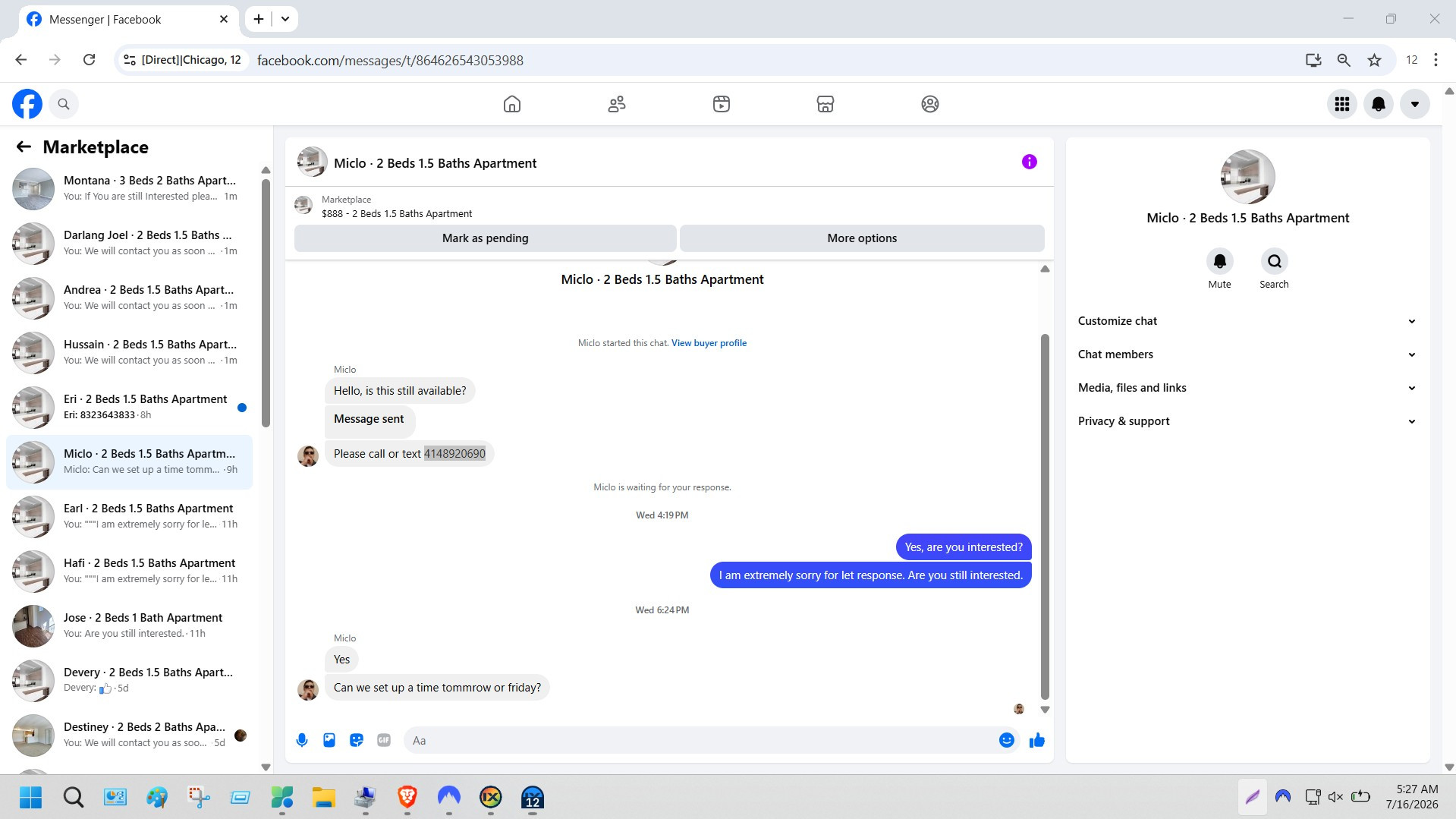Click the chat messages scrollbar
The image size is (1456, 819).
[x=1045, y=516]
